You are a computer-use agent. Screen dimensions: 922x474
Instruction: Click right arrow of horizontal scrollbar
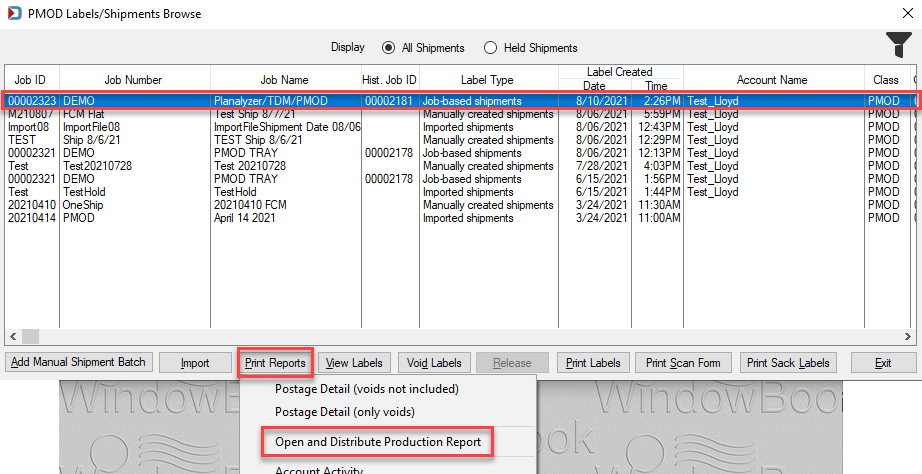908,336
